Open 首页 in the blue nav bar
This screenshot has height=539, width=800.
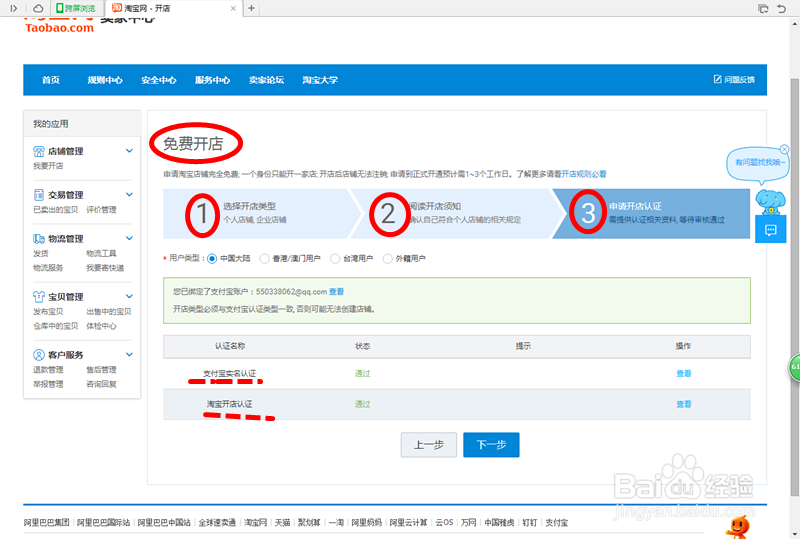[x=51, y=80]
